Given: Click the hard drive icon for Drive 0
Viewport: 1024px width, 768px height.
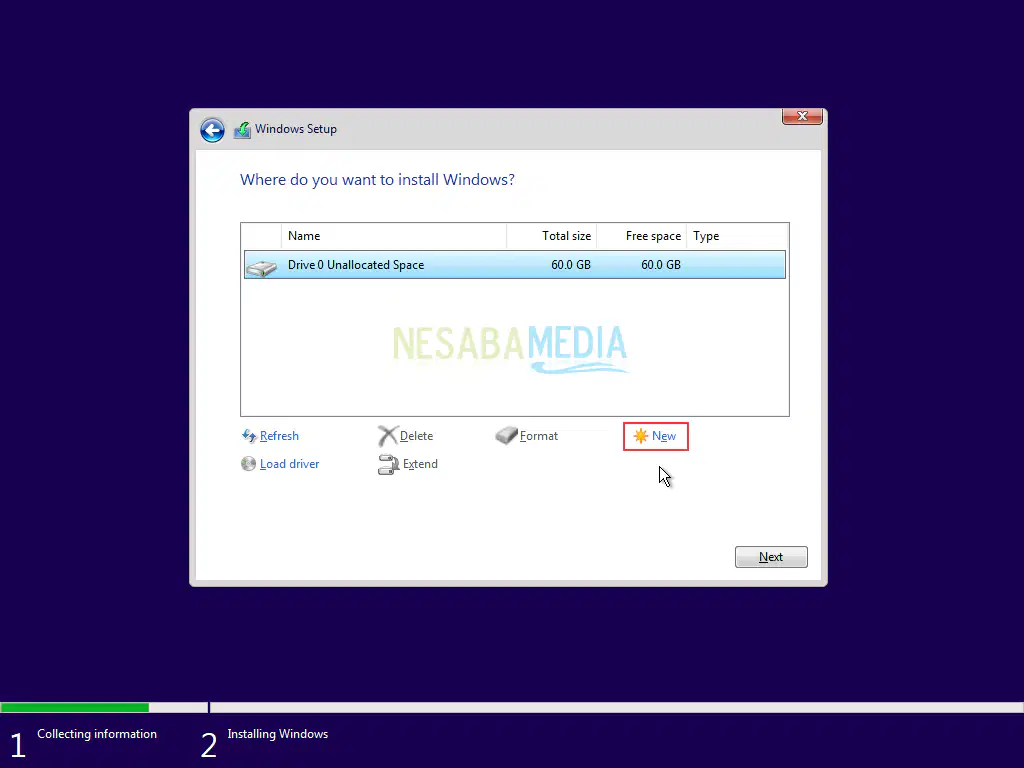Looking at the screenshot, I should click(262, 266).
